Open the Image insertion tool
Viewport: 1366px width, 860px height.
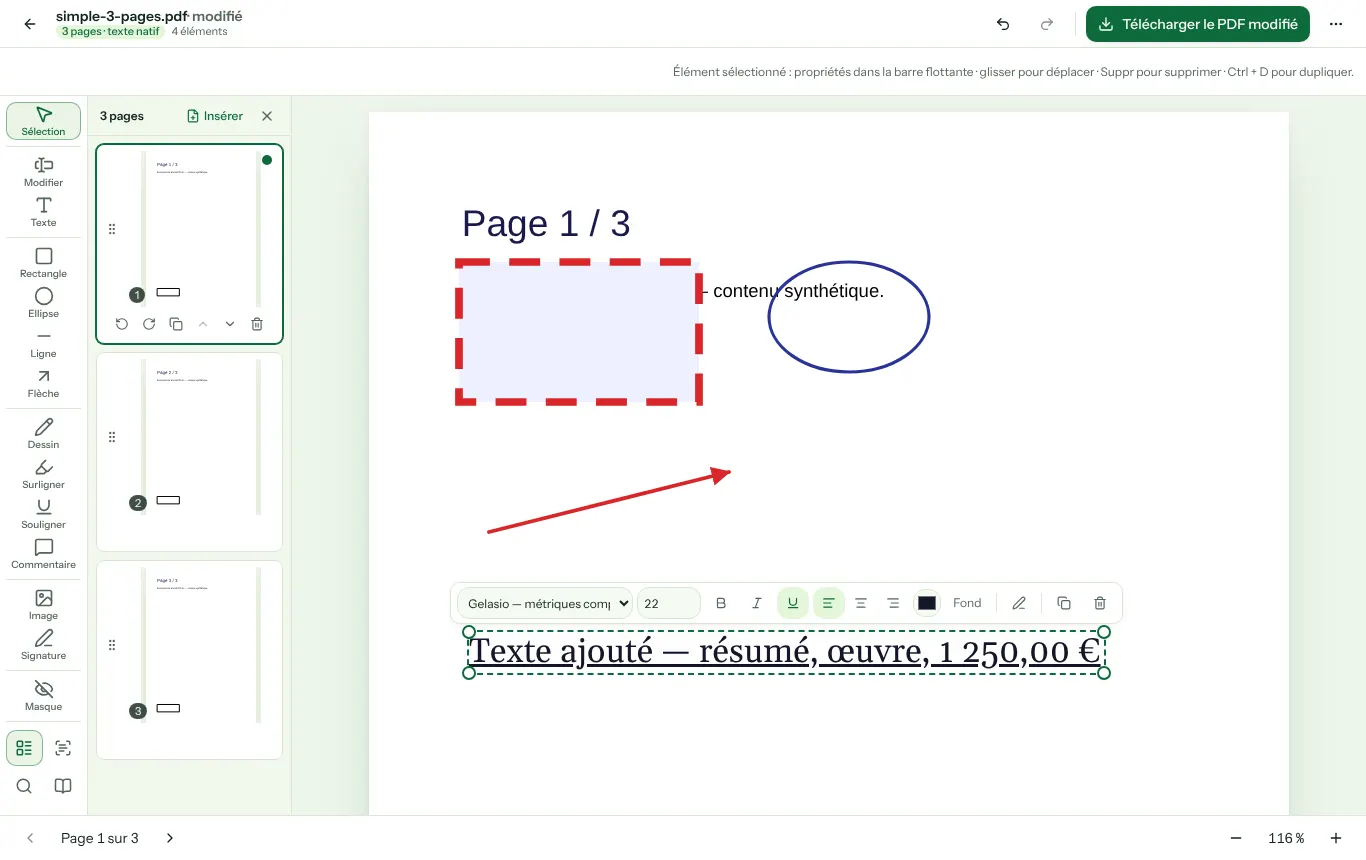pos(43,605)
